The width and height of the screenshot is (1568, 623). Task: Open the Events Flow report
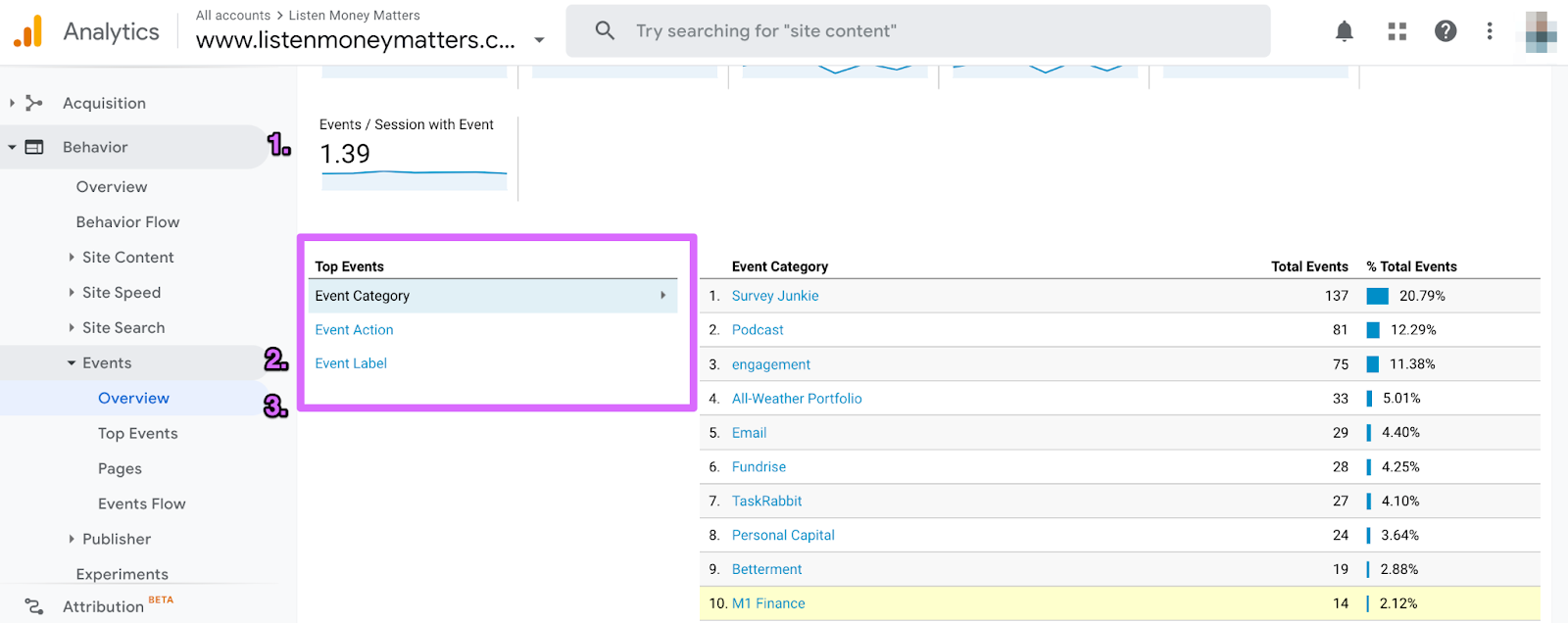tap(142, 504)
